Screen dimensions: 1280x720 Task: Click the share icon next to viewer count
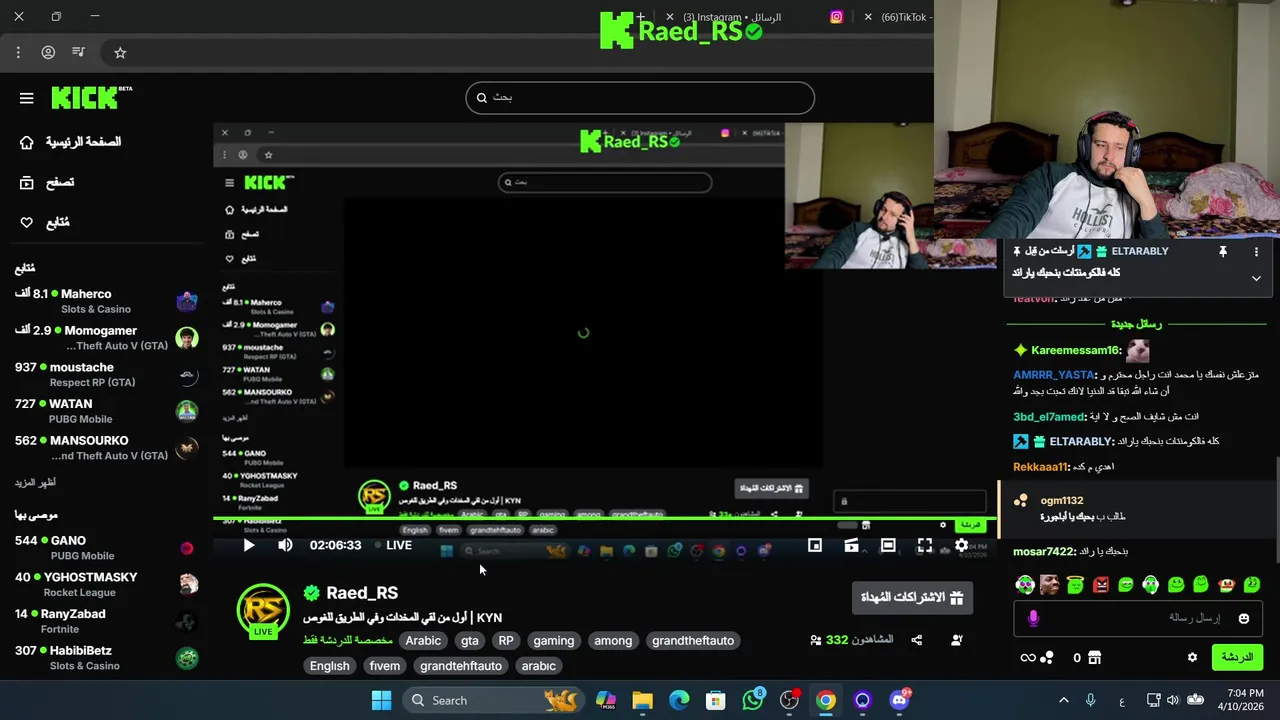point(917,640)
